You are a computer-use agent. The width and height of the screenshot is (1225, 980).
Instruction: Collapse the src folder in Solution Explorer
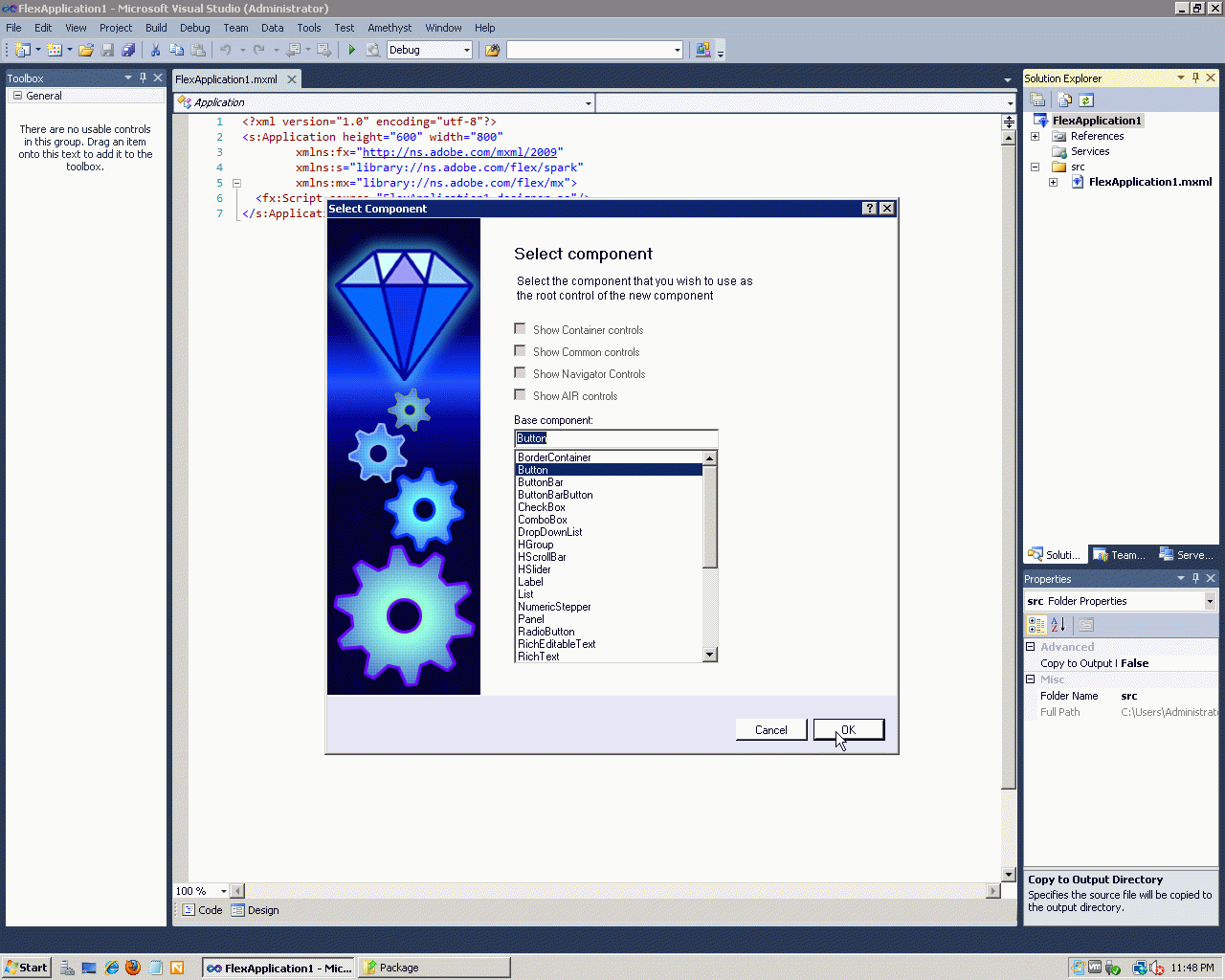click(1035, 167)
